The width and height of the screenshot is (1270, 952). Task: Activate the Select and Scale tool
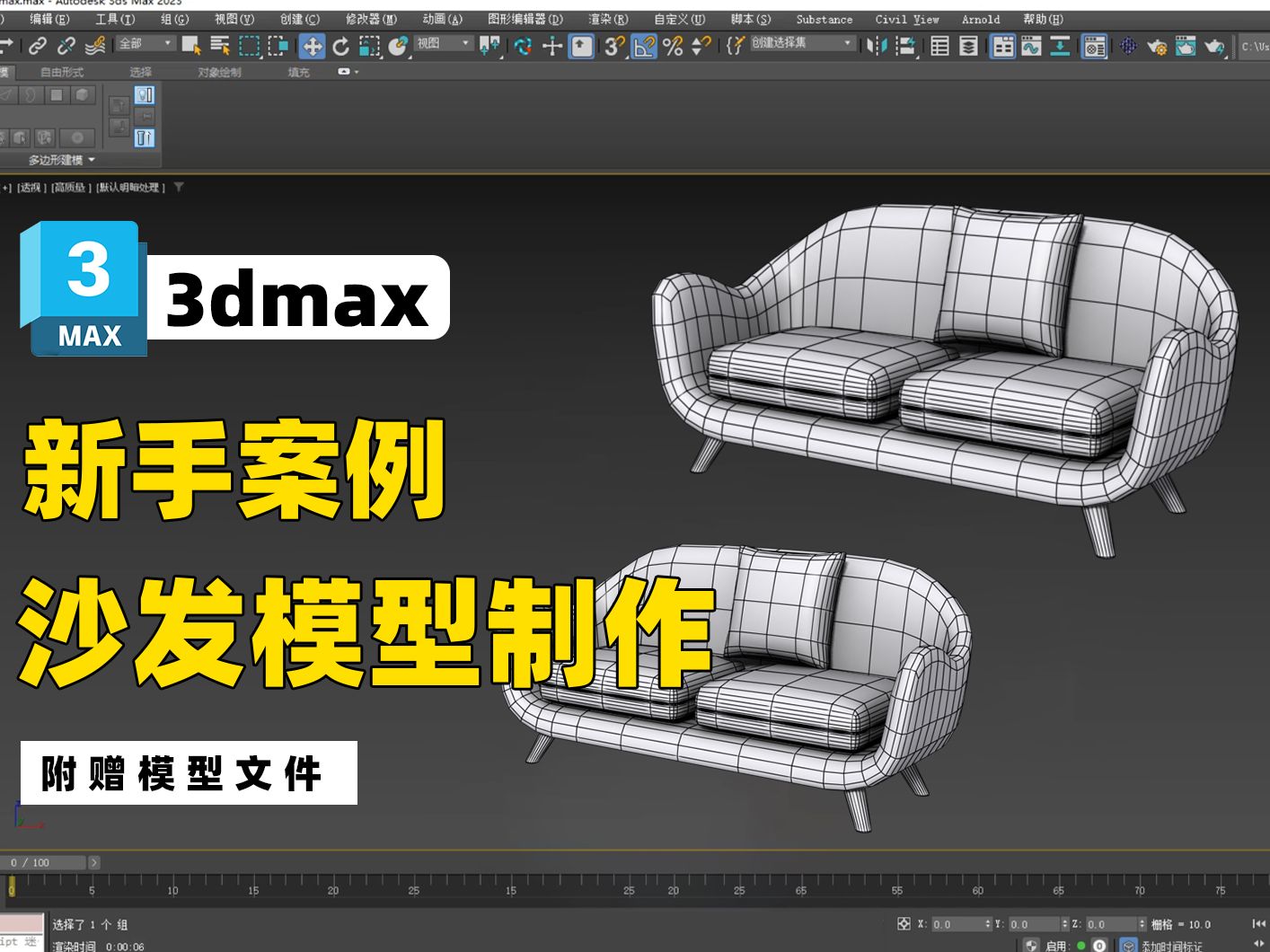(369, 45)
